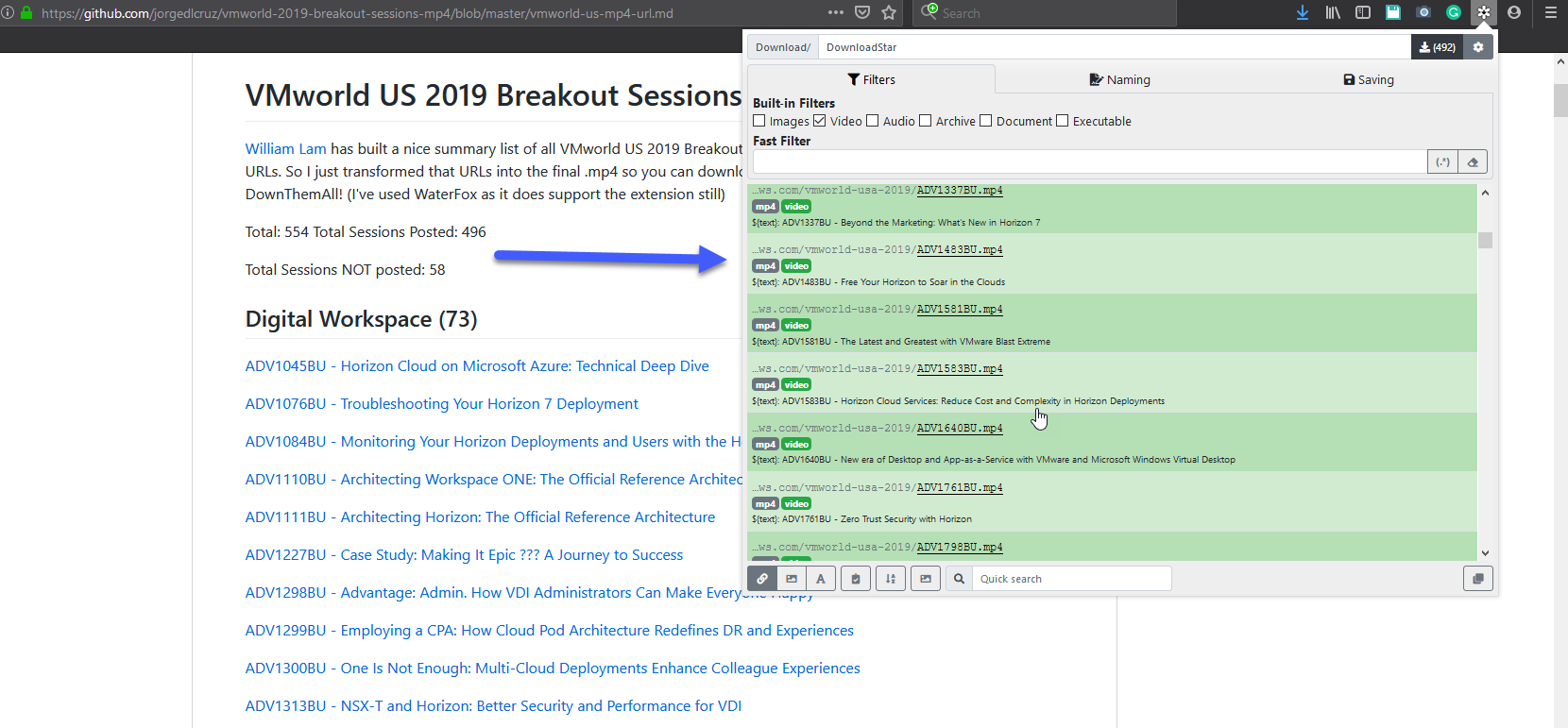The image size is (1568, 728).
Task: Switch to the Filters tab
Action: (871, 79)
